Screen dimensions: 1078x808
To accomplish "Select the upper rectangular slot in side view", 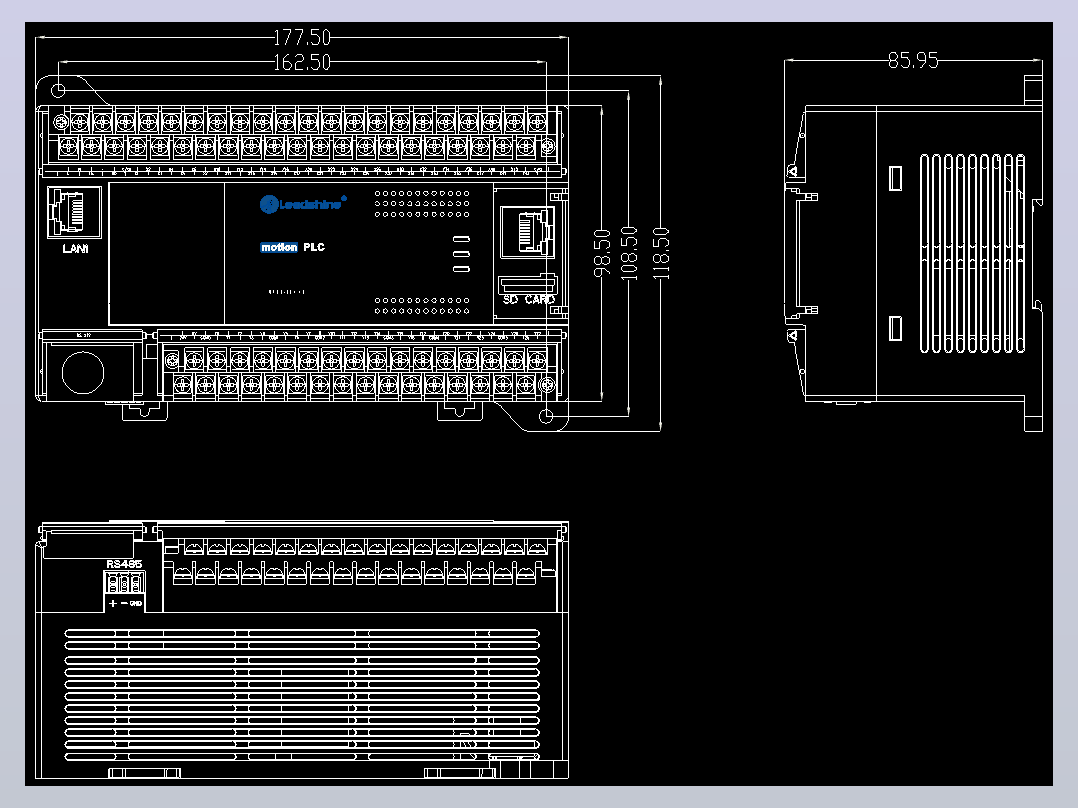I will [x=895, y=178].
